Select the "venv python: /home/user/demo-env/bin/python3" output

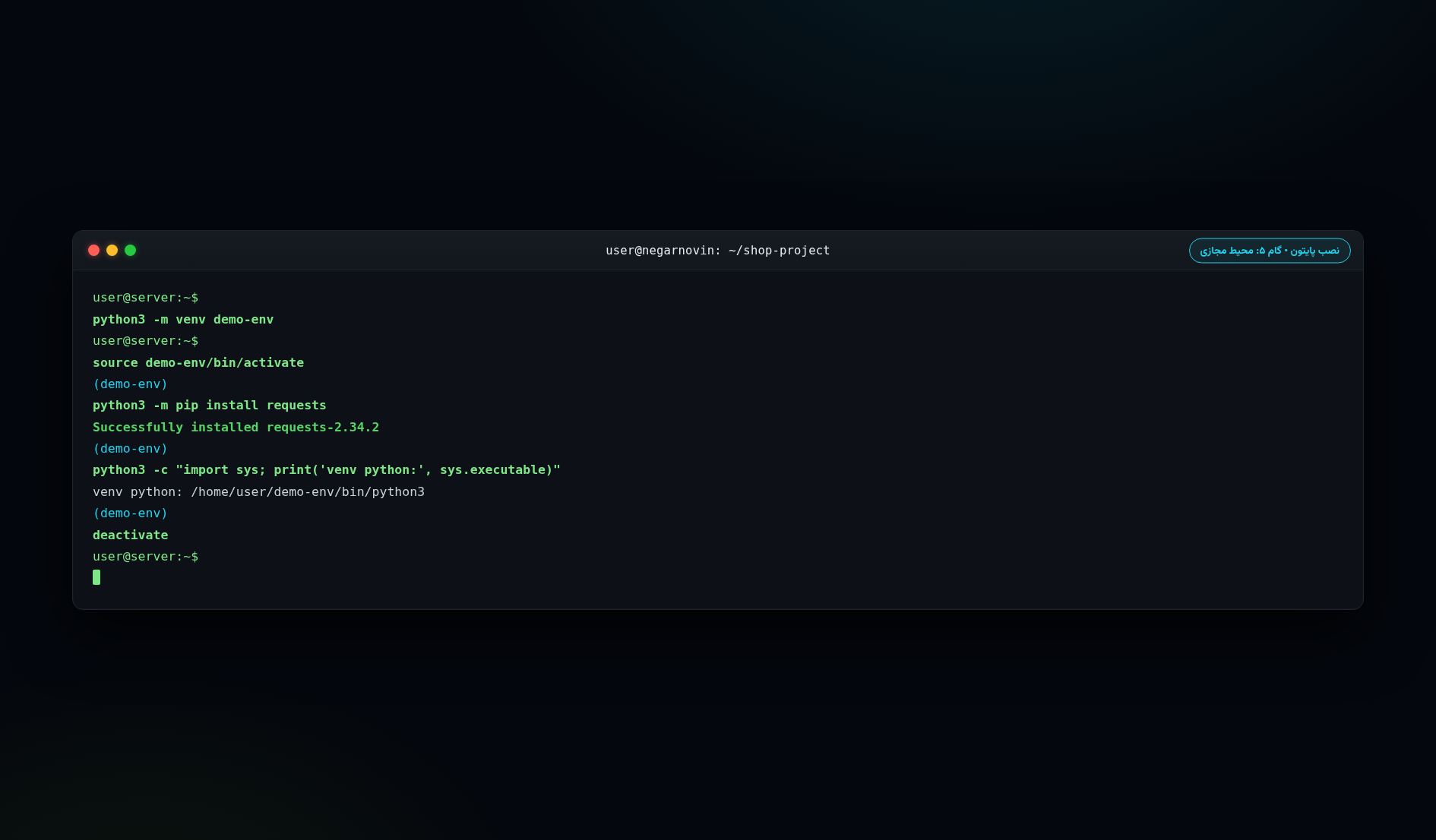click(x=258, y=492)
